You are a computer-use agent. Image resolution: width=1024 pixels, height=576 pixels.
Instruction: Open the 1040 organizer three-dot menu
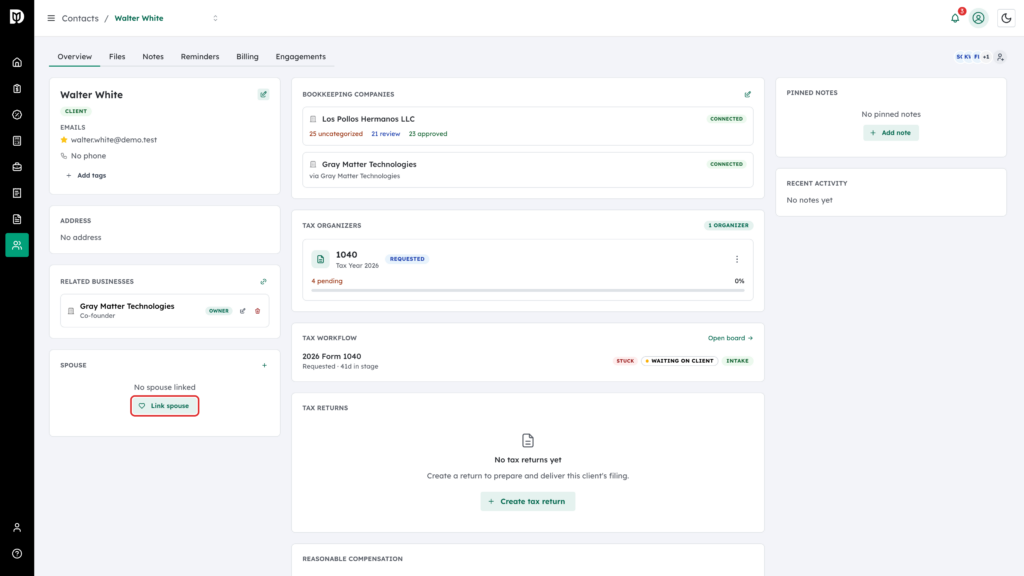pyautogui.click(x=737, y=259)
